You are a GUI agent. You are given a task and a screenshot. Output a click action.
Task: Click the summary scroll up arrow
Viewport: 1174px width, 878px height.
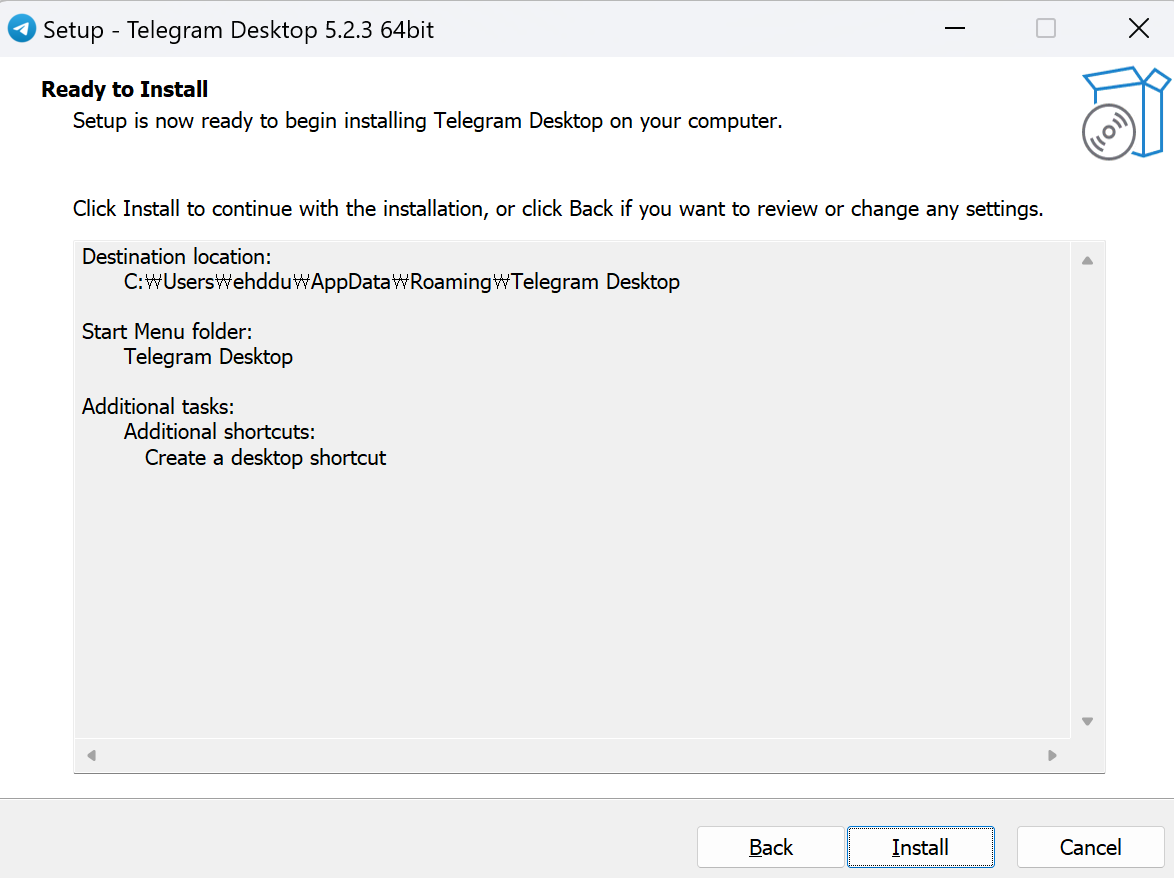(x=1087, y=260)
